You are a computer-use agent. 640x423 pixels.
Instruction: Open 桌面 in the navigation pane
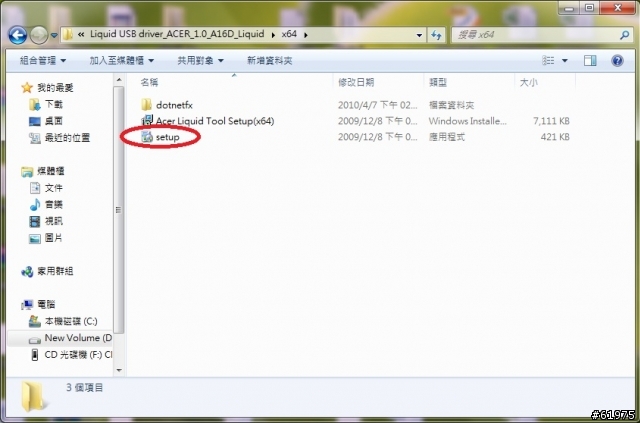(46, 121)
